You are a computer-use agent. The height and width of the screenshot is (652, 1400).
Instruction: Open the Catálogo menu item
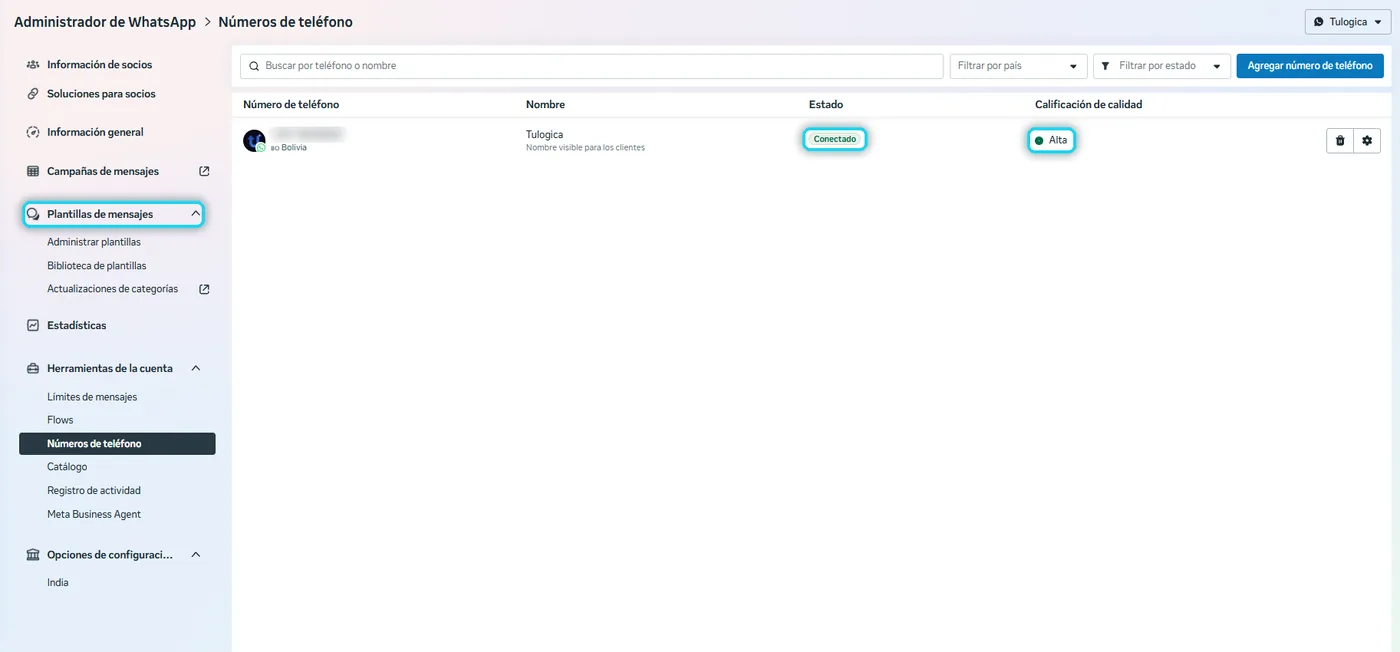click(67, 467)
